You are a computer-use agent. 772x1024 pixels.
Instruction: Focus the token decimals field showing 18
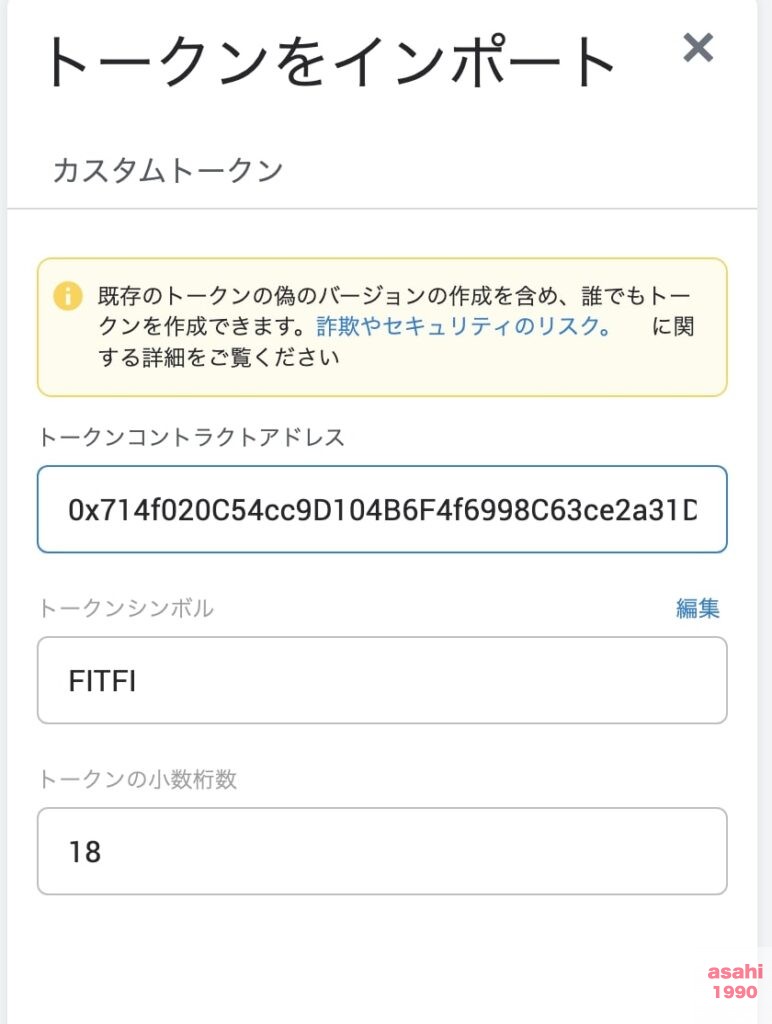pos(382,852)
